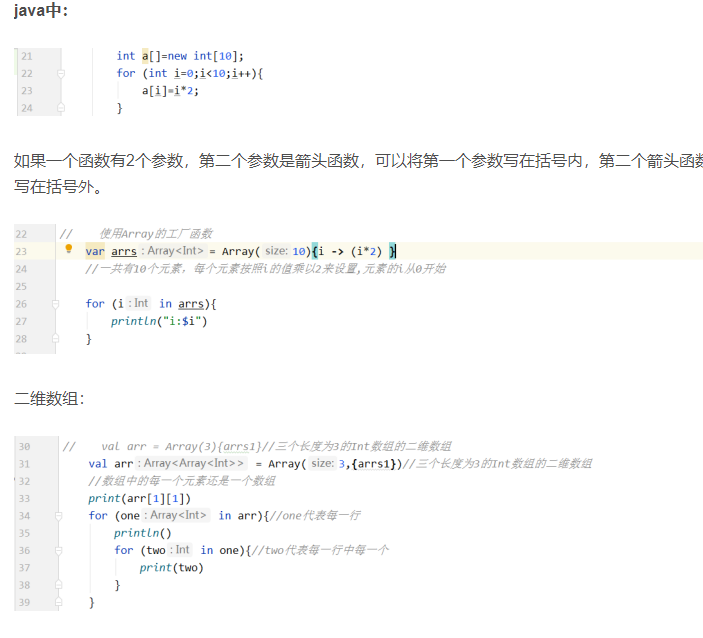
Task: Collapse the 'for (two in one)' fold marker on line 36
Action: tap(58, 551)
